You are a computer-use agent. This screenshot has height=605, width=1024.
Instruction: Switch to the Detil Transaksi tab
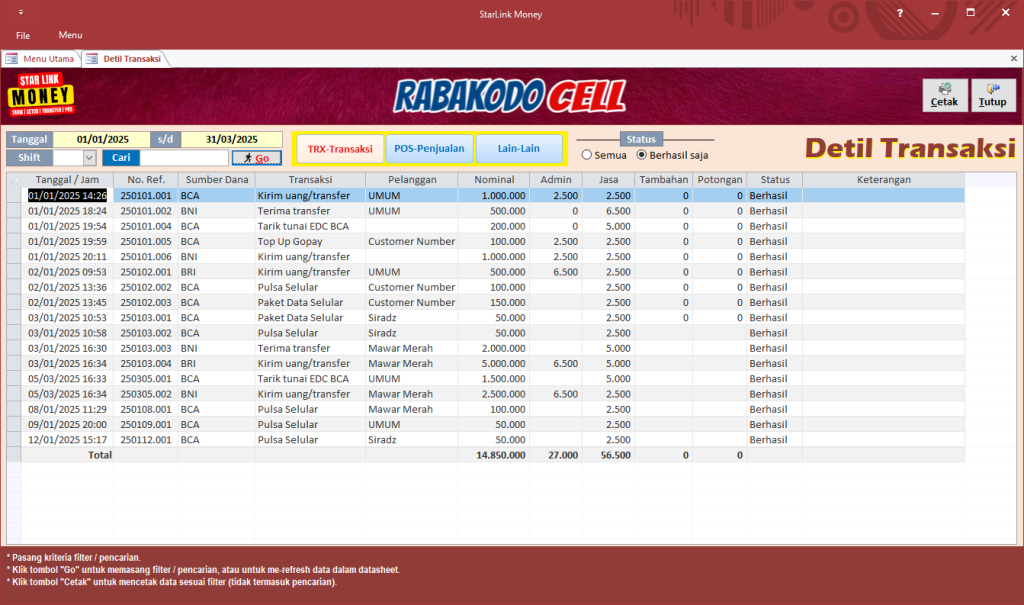[125, 59]
